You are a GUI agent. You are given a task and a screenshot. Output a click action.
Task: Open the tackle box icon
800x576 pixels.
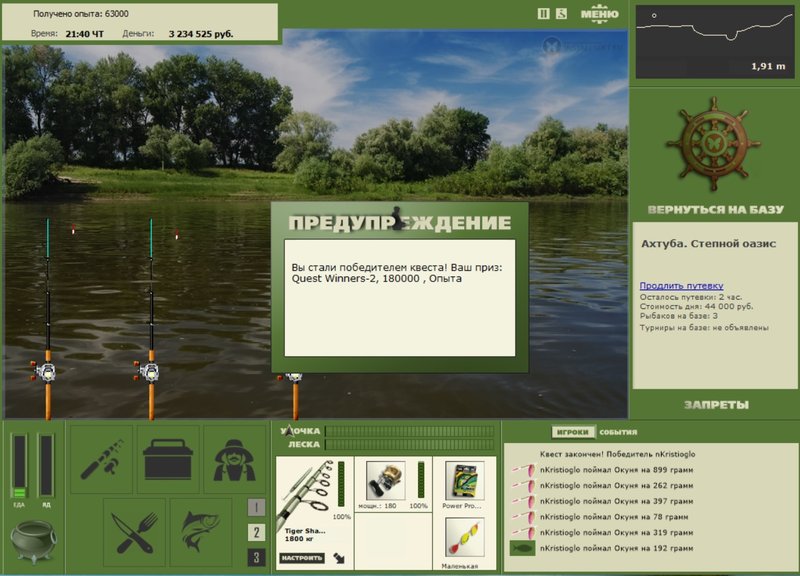[x=167, y=459]
